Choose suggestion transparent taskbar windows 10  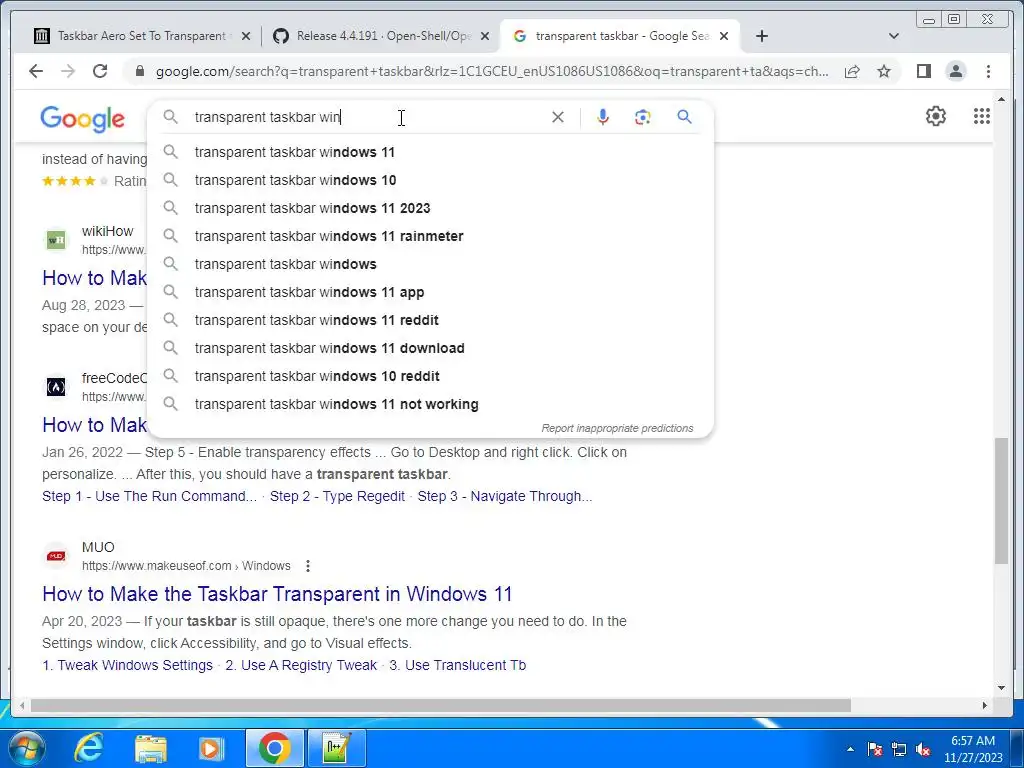point(431,180)
